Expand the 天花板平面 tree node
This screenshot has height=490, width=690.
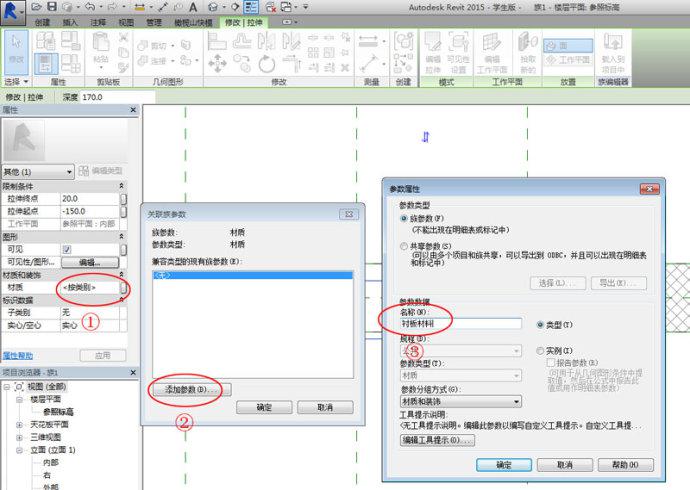(x=19, y=424)
